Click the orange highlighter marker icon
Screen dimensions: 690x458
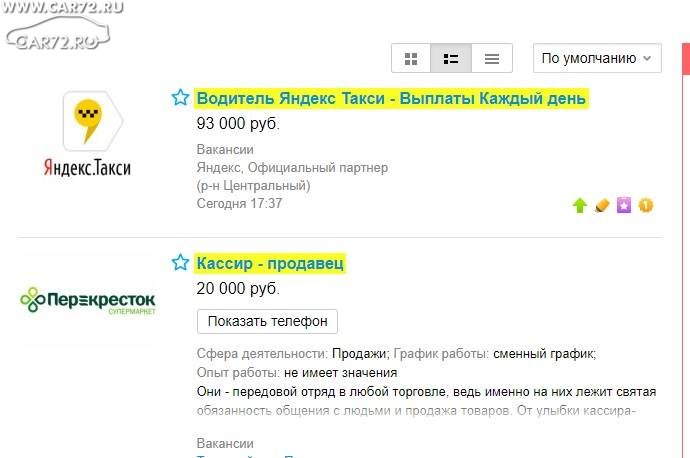602,205
